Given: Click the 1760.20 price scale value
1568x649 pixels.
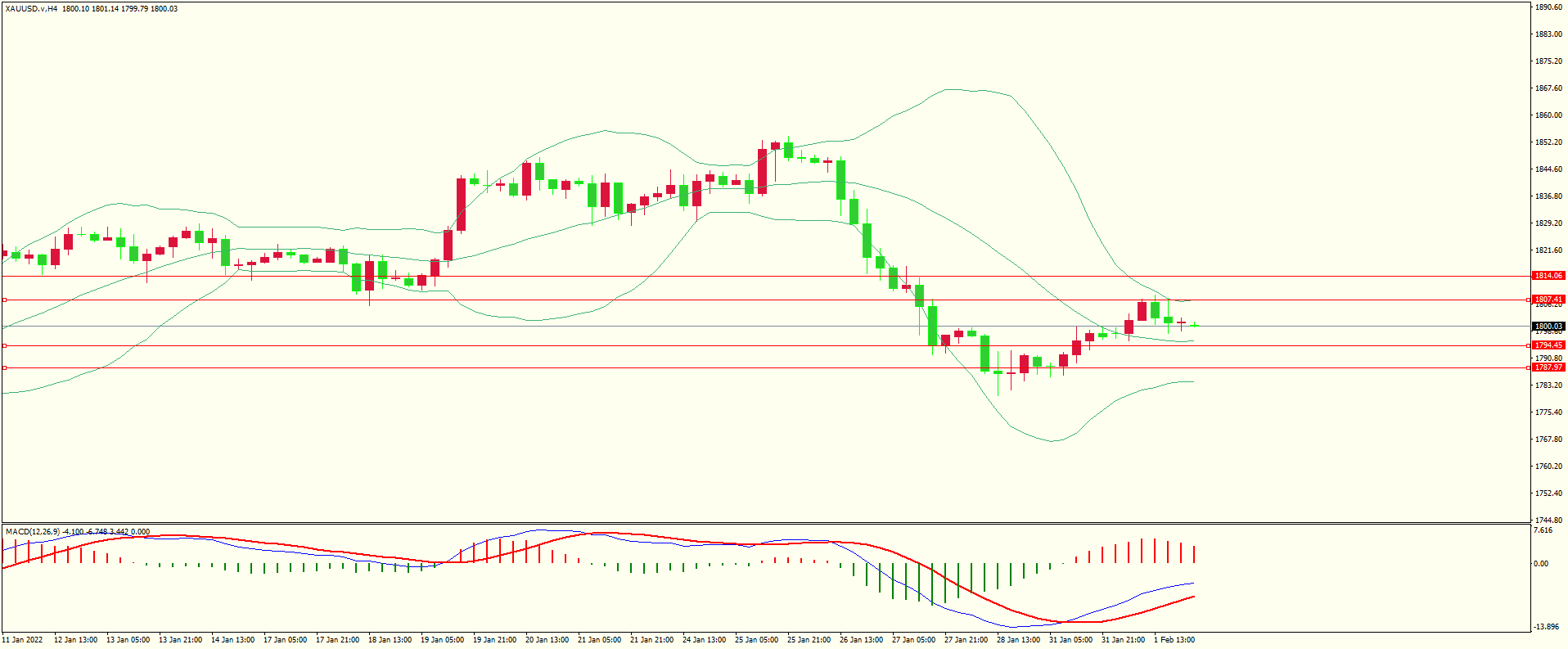Looking at the screenshot, I should [x=1549, y=466].
